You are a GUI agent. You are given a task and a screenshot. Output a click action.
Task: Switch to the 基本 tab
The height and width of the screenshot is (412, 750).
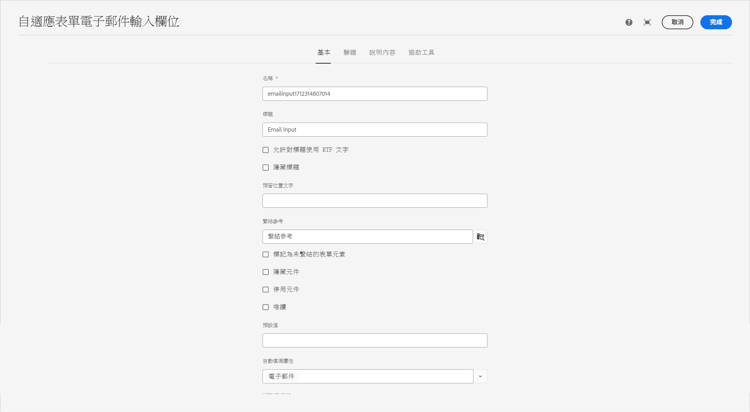[324, 53]
